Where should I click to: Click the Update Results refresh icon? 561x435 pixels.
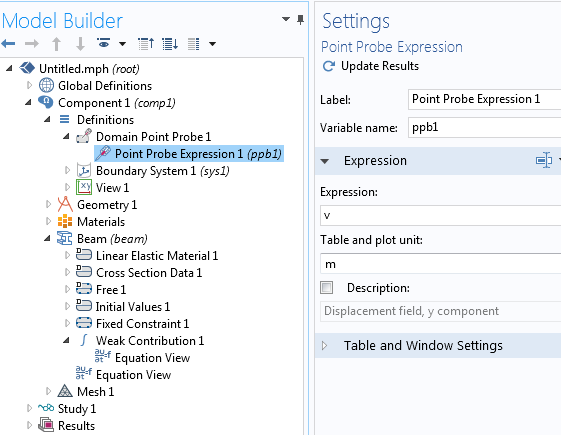click(329, 66)
